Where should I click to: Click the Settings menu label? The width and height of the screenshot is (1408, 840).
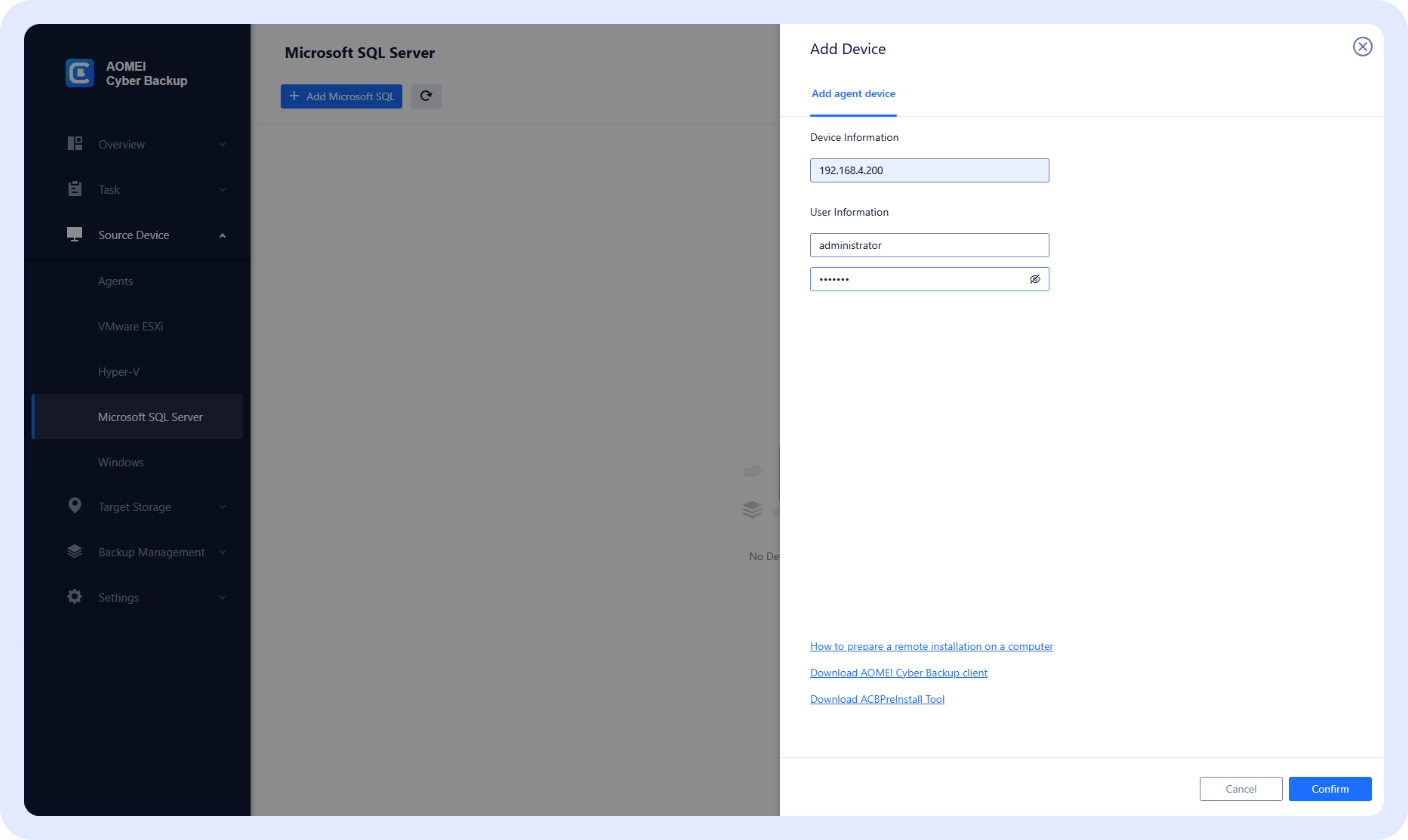(x=118, y=598)
